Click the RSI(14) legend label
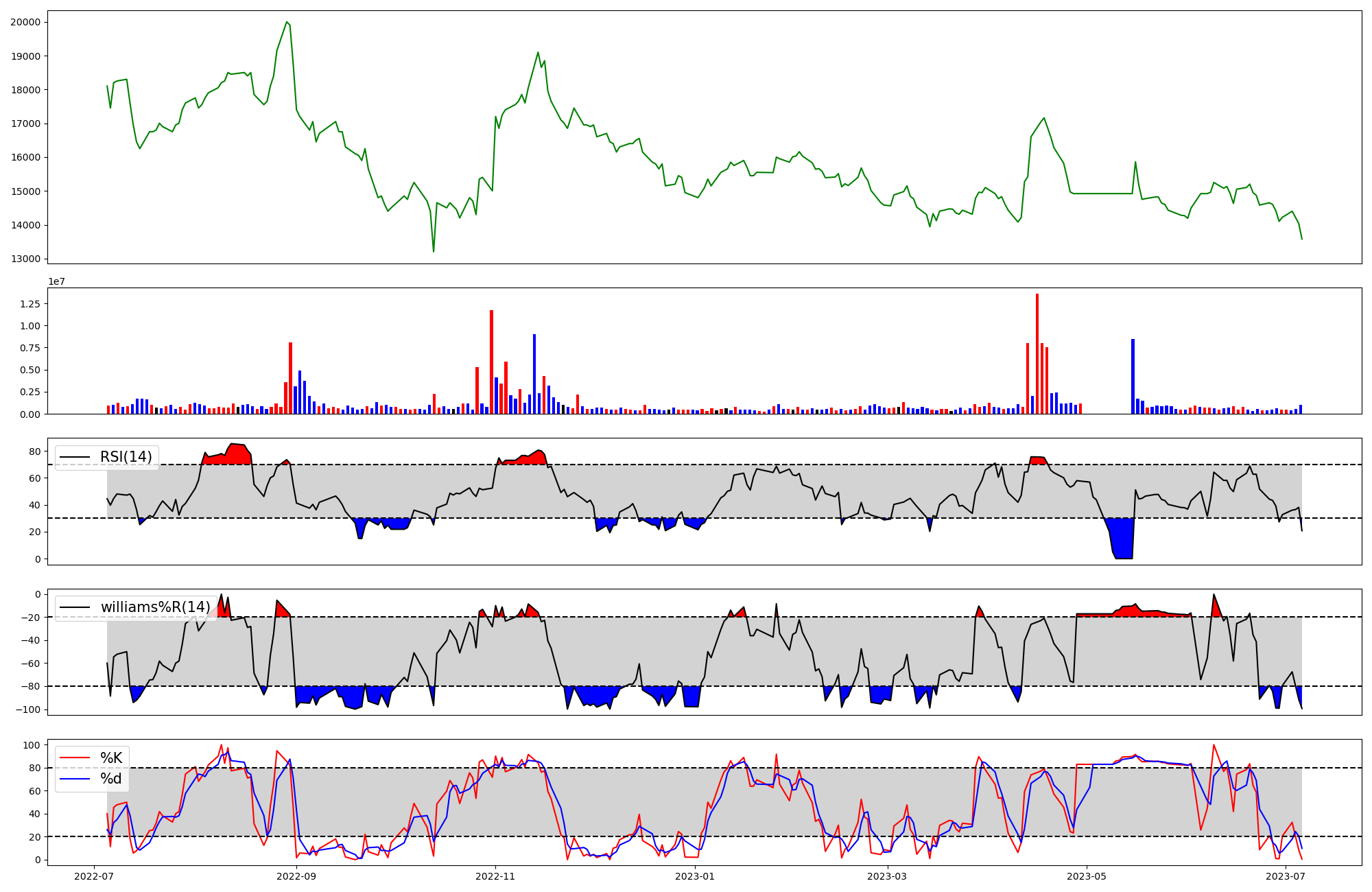Image resolution: width=1372 pixels, height=892 pixels. (x=126, y=457)
